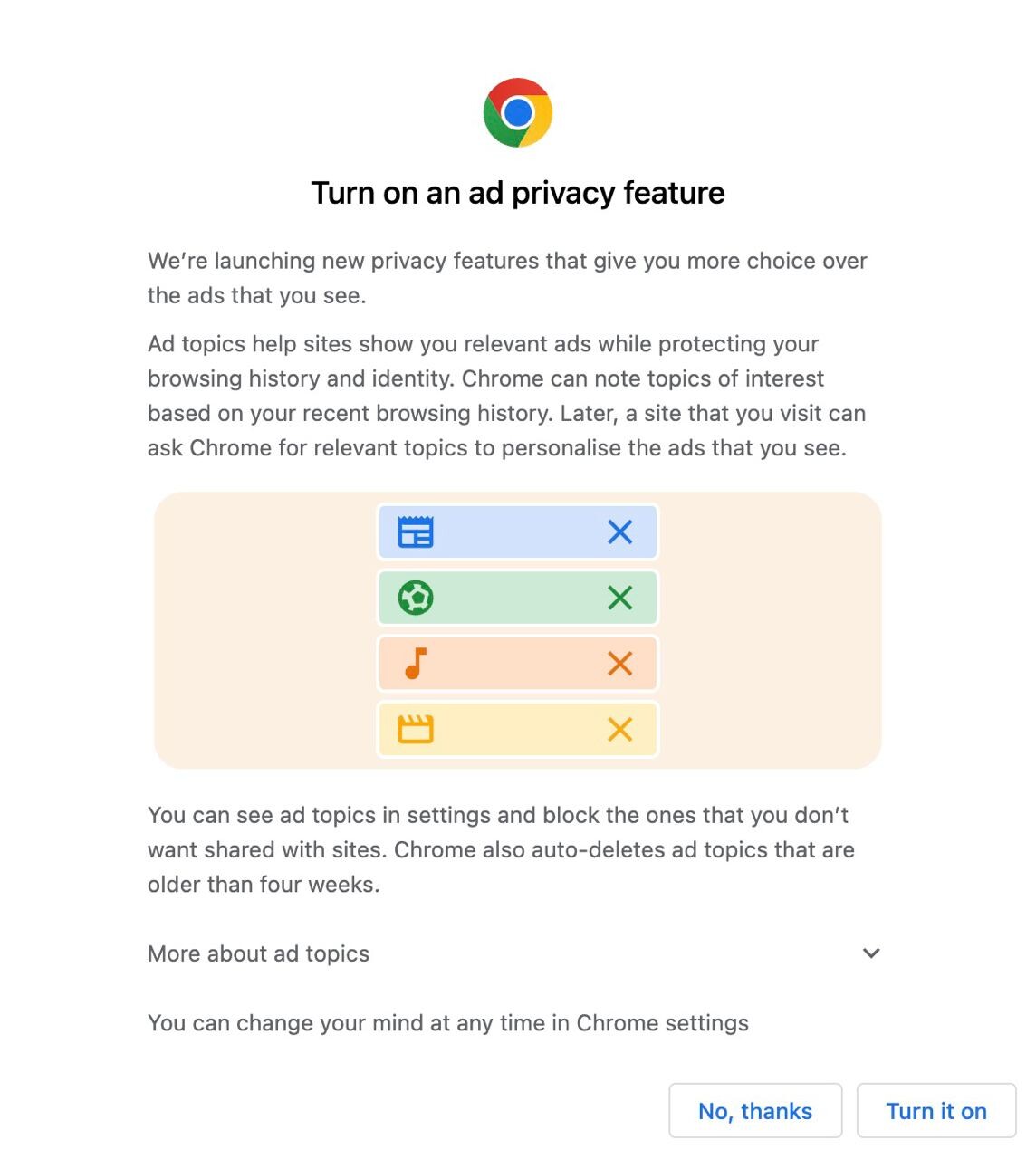This screenshot has height=1159, width=1036.
Task: Select the orange topic card row
Action: [518, 664]
